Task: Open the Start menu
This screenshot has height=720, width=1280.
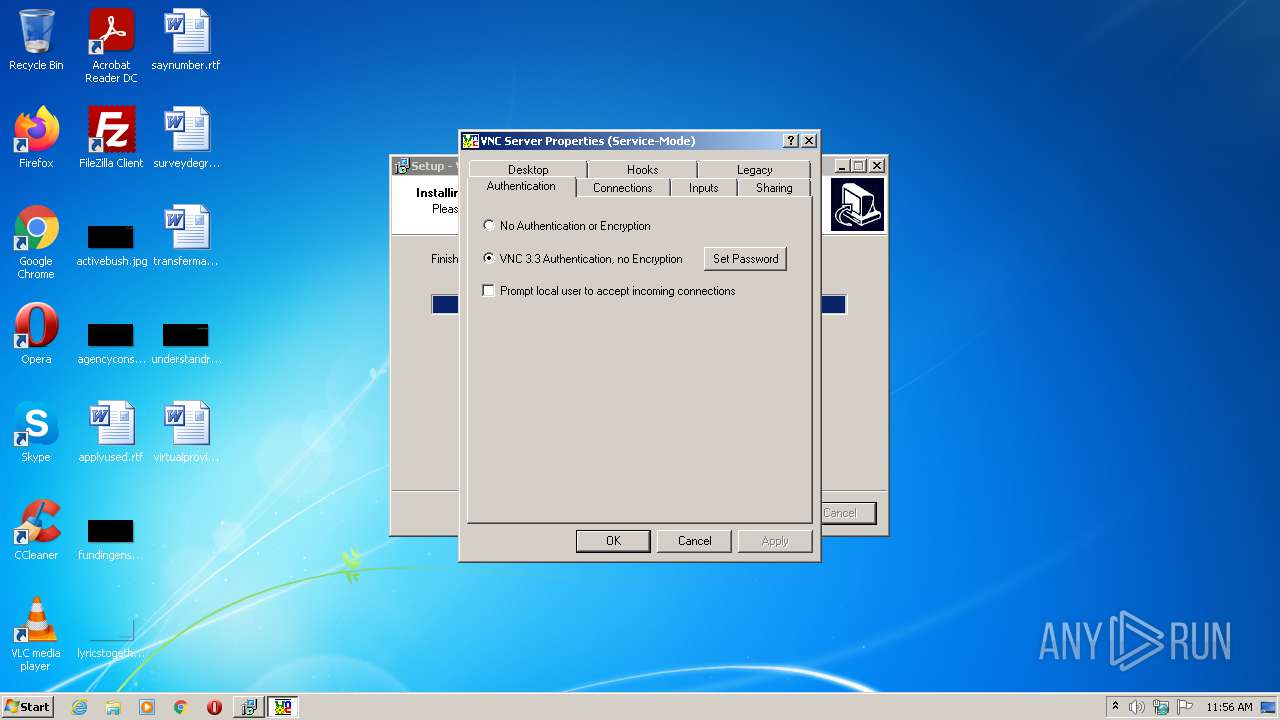Action: click(x=27, y=707)
